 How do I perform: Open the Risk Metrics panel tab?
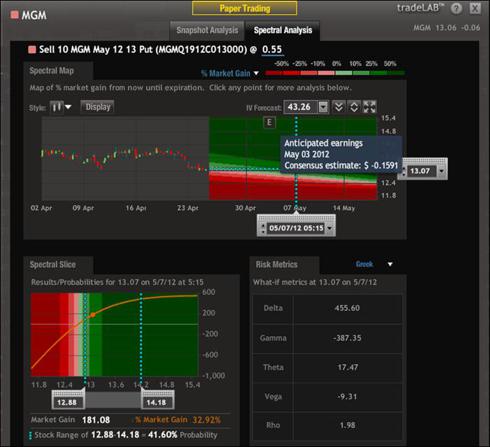(x=276, y=265)
